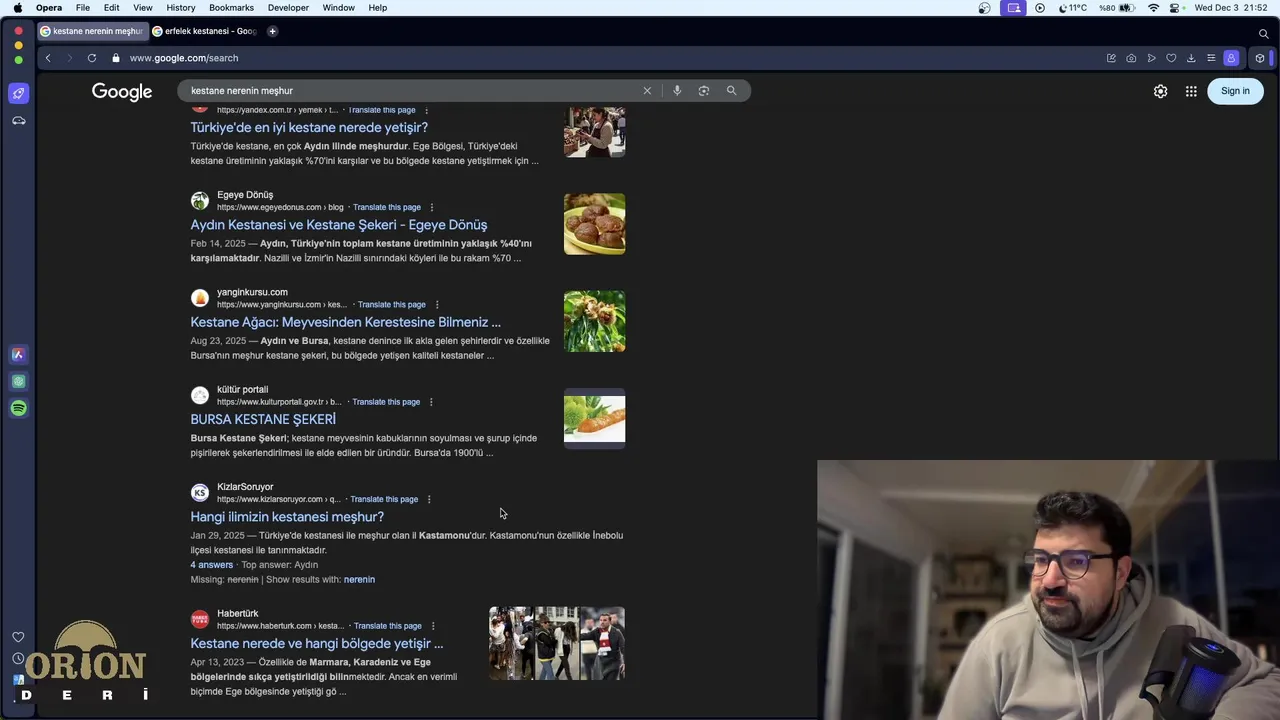The height and width of the screenshot is (720, 1280).
Task: Translate the Habertürk page
Action: tap(387, 626)
